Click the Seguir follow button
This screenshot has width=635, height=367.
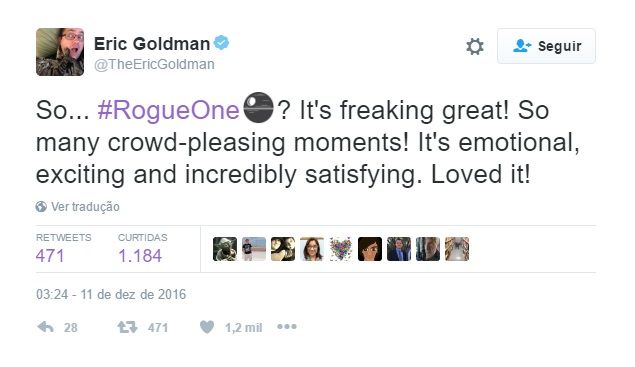[x=546, y=46]
